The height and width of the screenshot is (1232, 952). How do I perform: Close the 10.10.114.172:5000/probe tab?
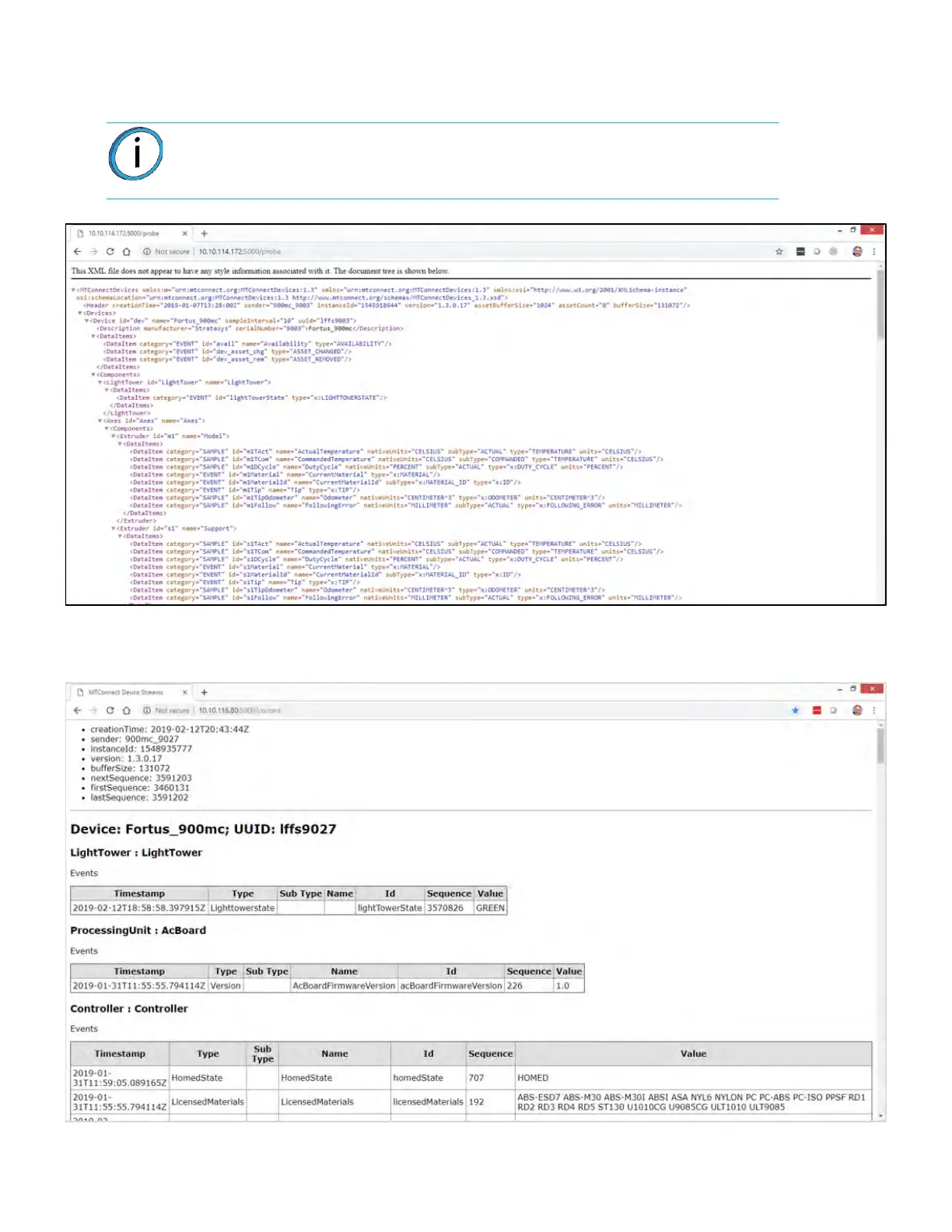[185, 233]
